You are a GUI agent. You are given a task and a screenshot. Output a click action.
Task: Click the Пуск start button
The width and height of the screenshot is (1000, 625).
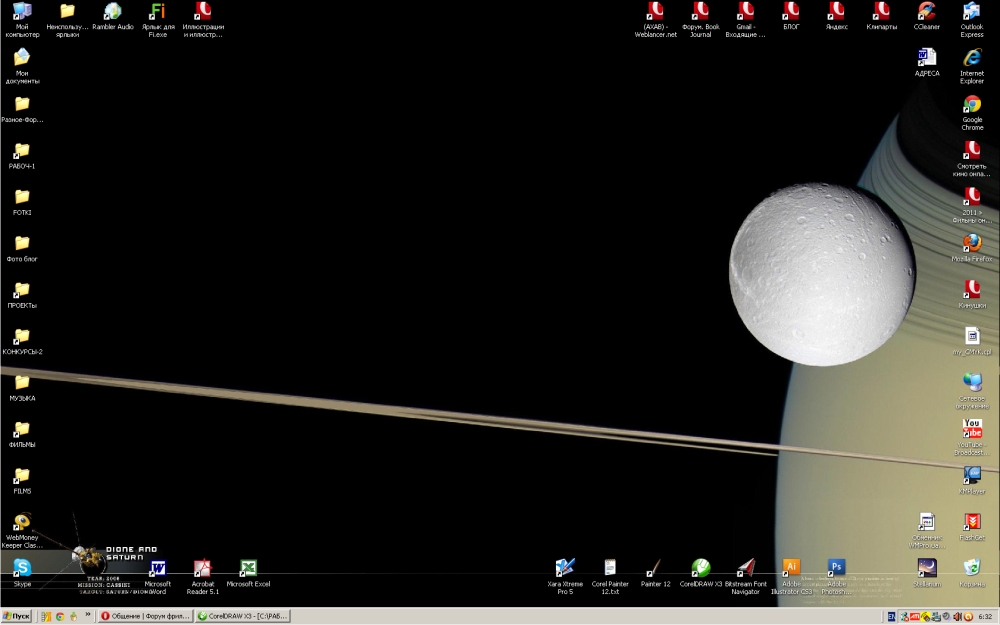[17, 616]
